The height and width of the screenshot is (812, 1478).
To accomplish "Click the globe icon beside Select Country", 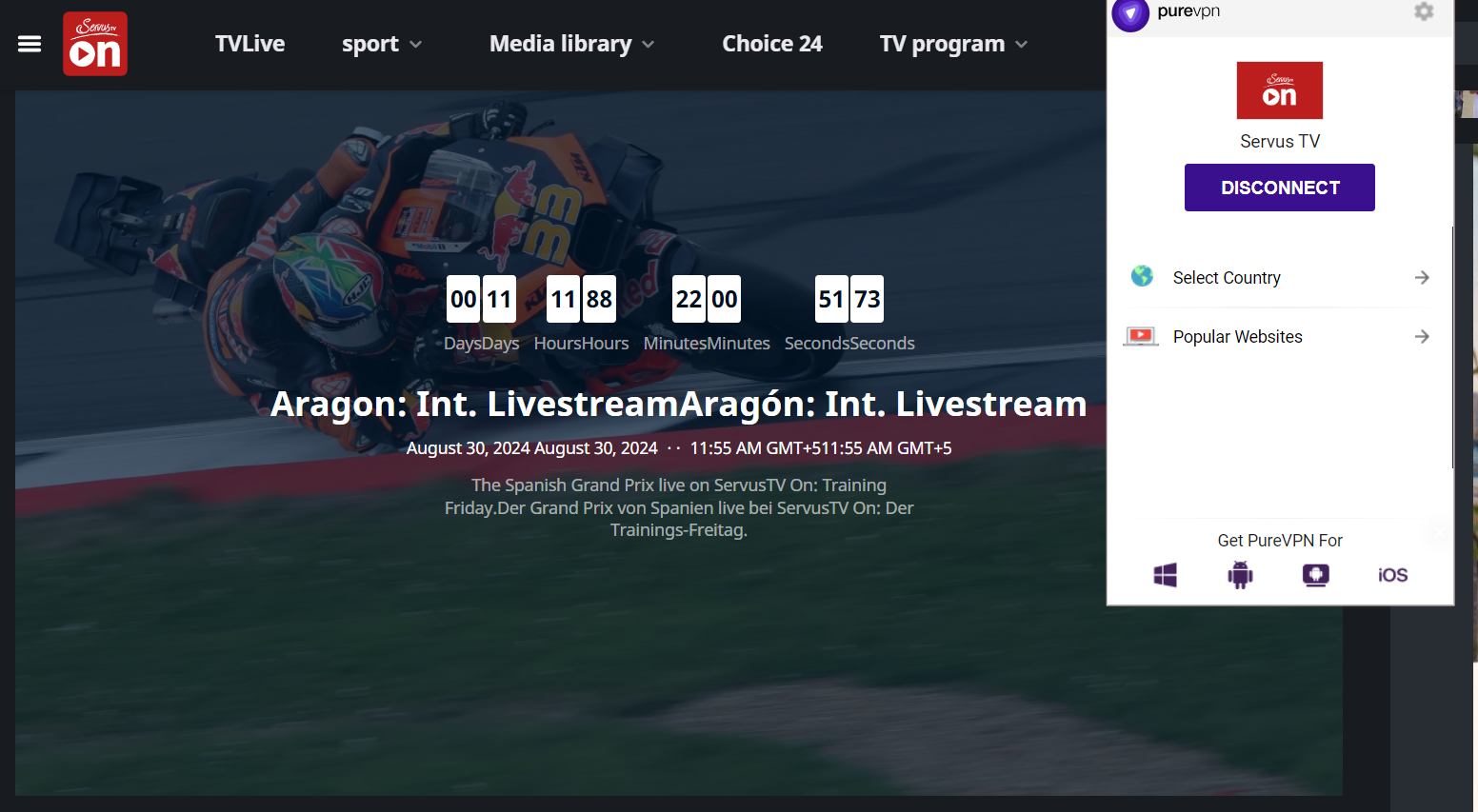I will pos(1142,277).
